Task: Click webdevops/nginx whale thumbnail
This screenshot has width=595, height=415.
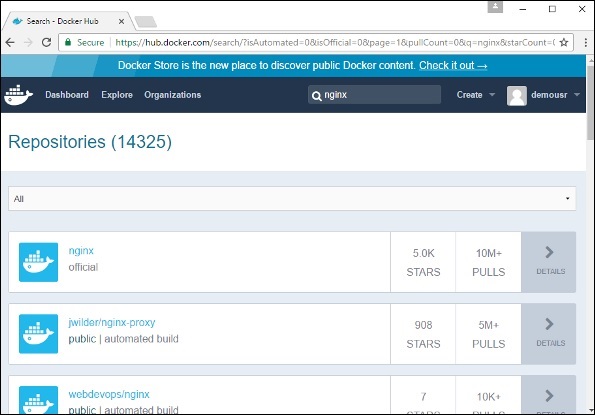Action: point(38,400)
